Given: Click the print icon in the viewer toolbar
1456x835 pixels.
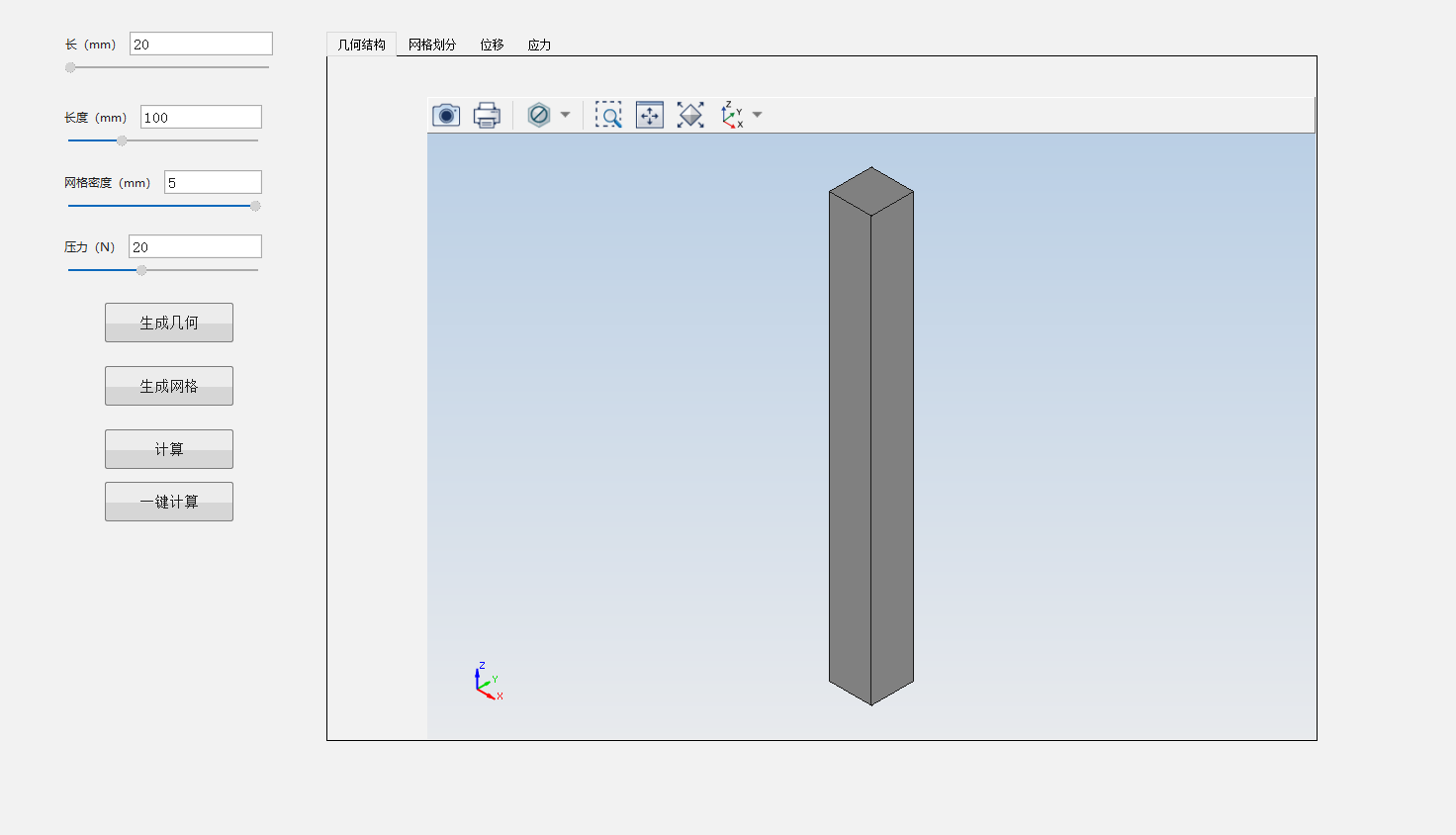Looking at the screenshot, I should pyautogui.click(x=487, y=115).
